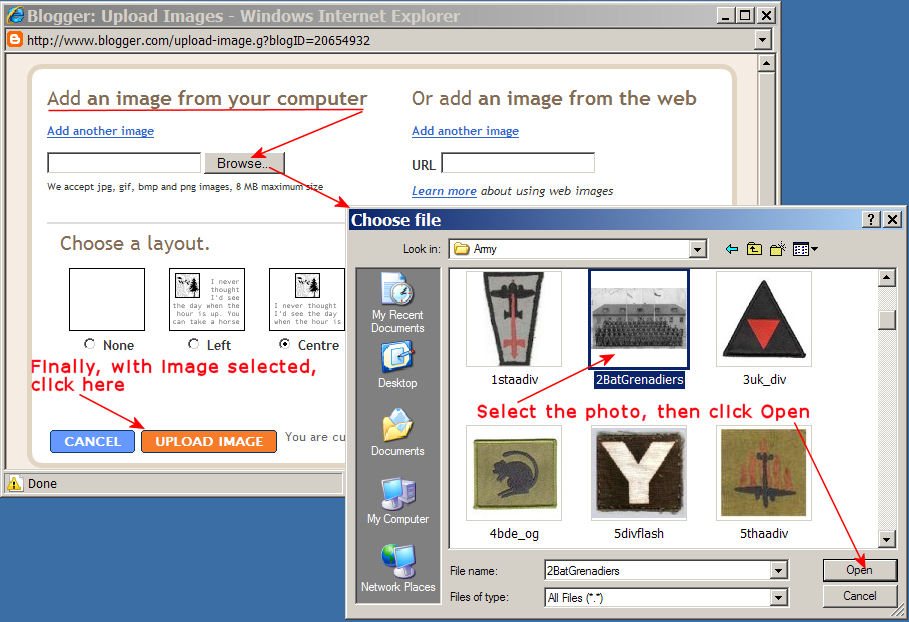Click the file list scroll down arrow
909x622 pixels.
pos(886,539)
